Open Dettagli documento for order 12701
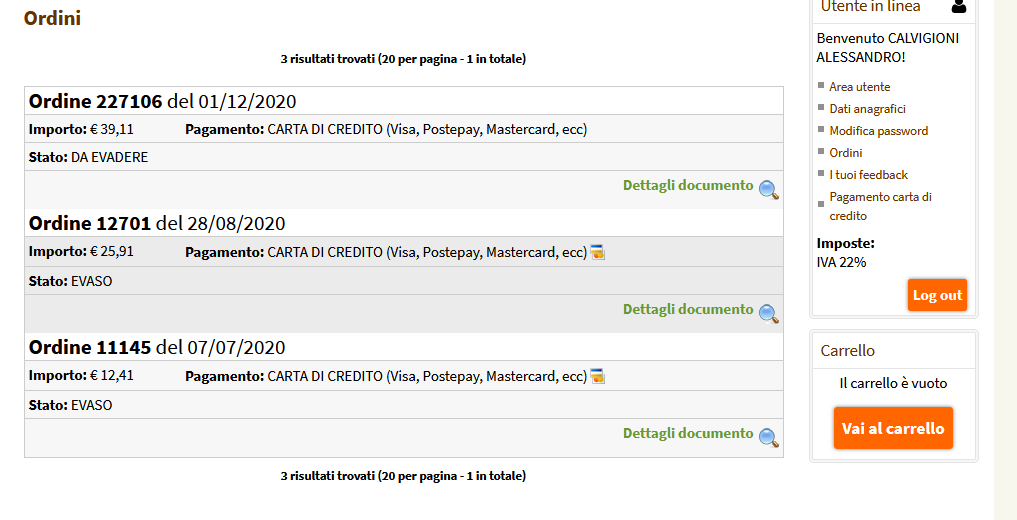This screenshot has width=1017, height=520. (688, 309)
